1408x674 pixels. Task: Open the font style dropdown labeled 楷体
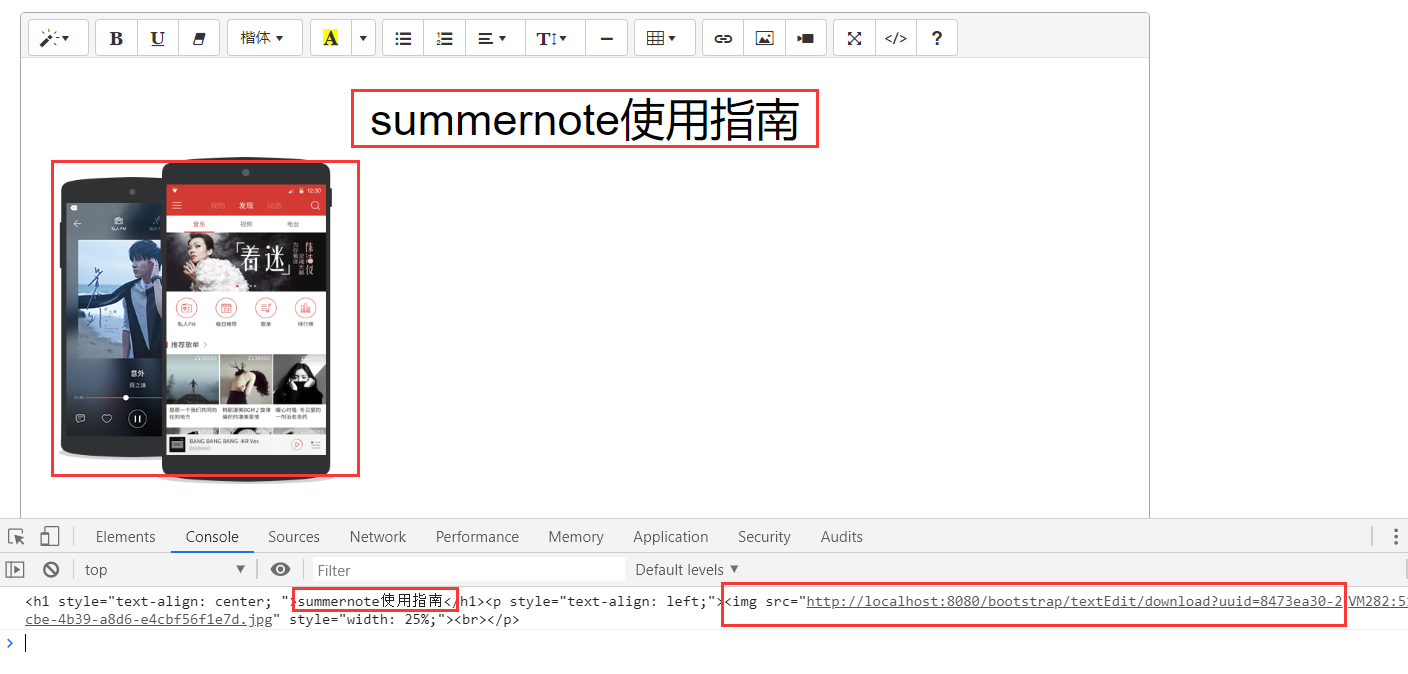click(264, 37)
